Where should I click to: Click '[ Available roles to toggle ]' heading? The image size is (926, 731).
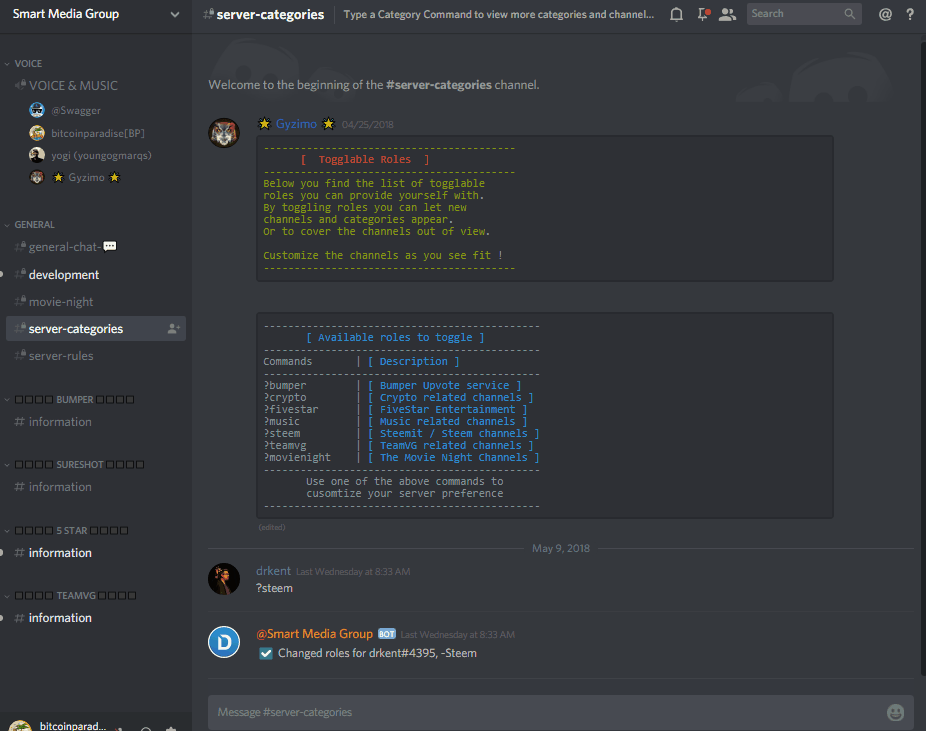click(x=395, y=337)
